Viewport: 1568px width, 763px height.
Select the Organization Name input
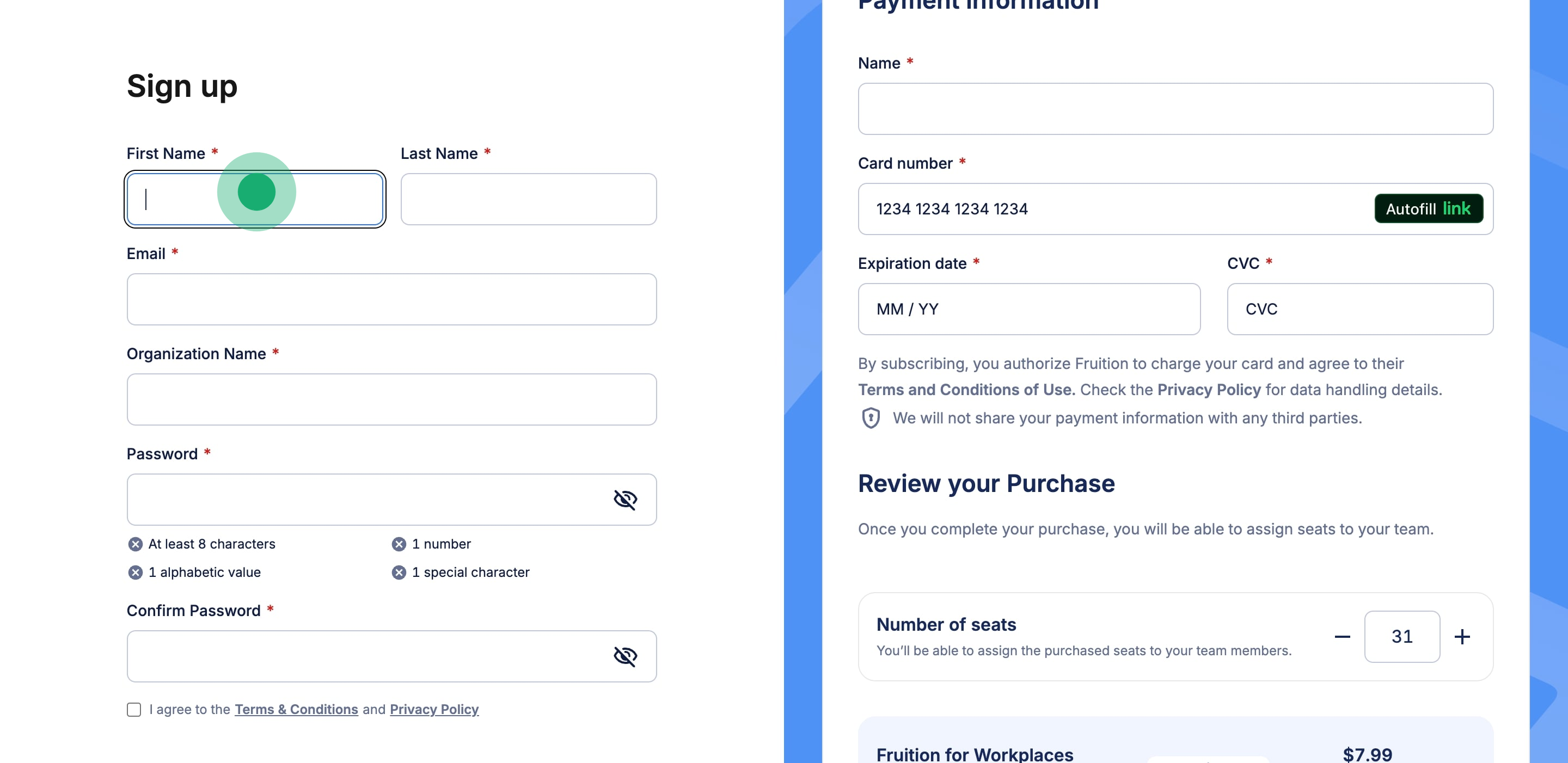[391, 399]
